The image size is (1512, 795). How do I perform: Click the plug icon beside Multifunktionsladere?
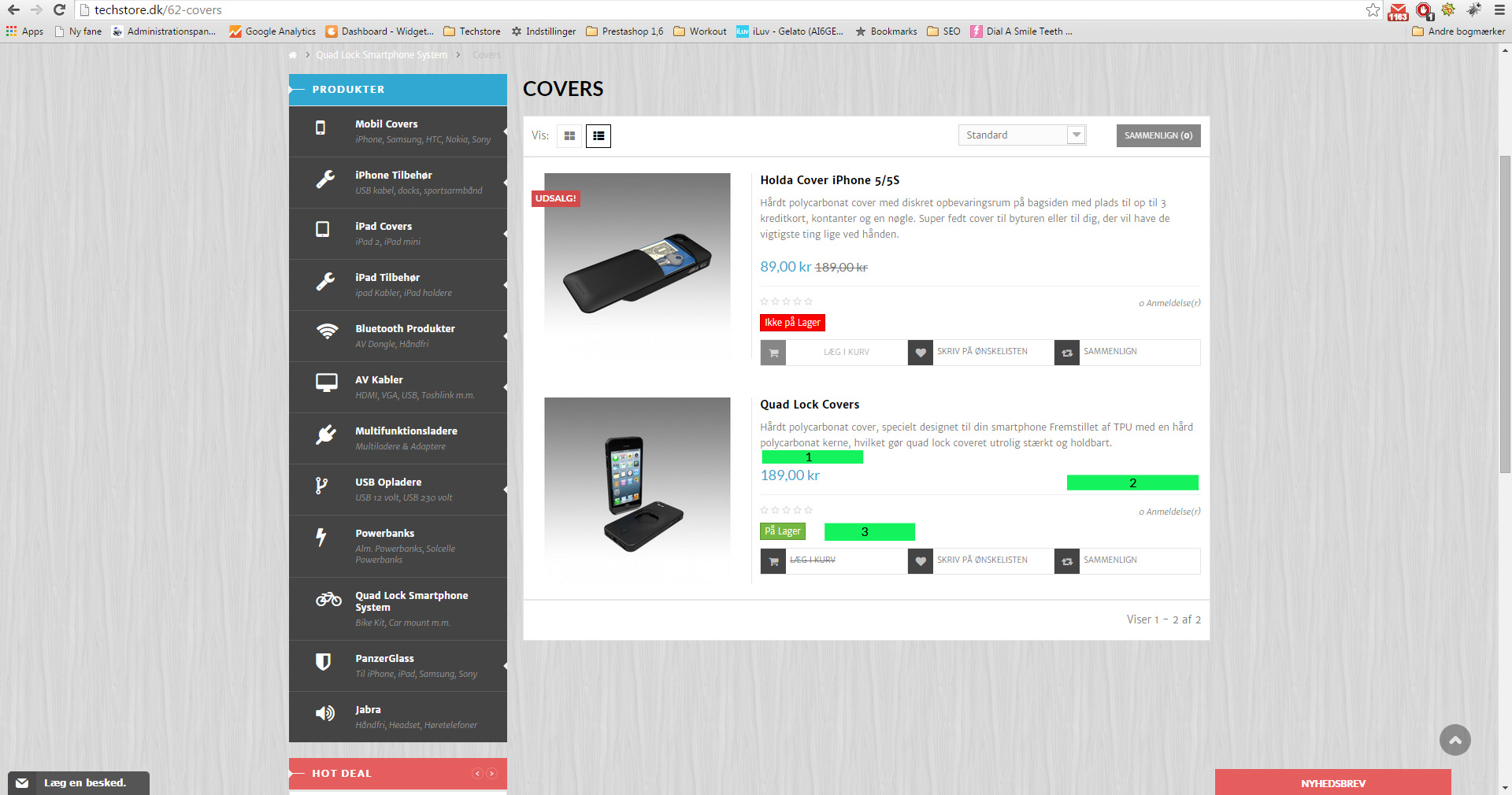pyautogui.click(x=326, y=434)
